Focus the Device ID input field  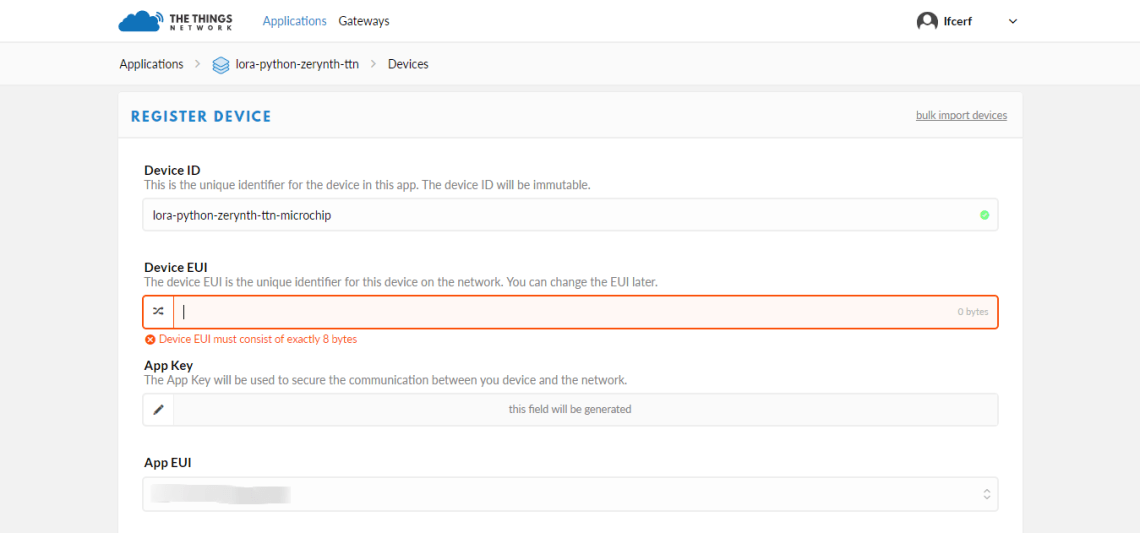[x=570, y=215]
